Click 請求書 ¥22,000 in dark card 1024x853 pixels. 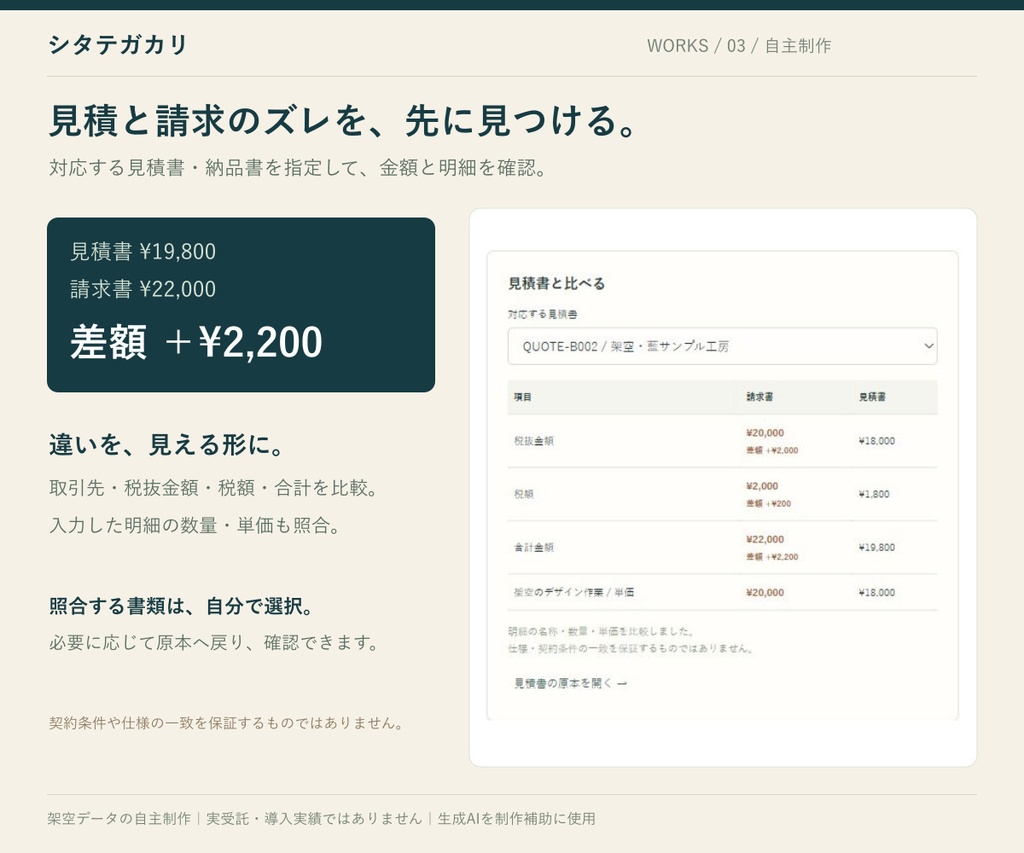click(x=143, y=289)
